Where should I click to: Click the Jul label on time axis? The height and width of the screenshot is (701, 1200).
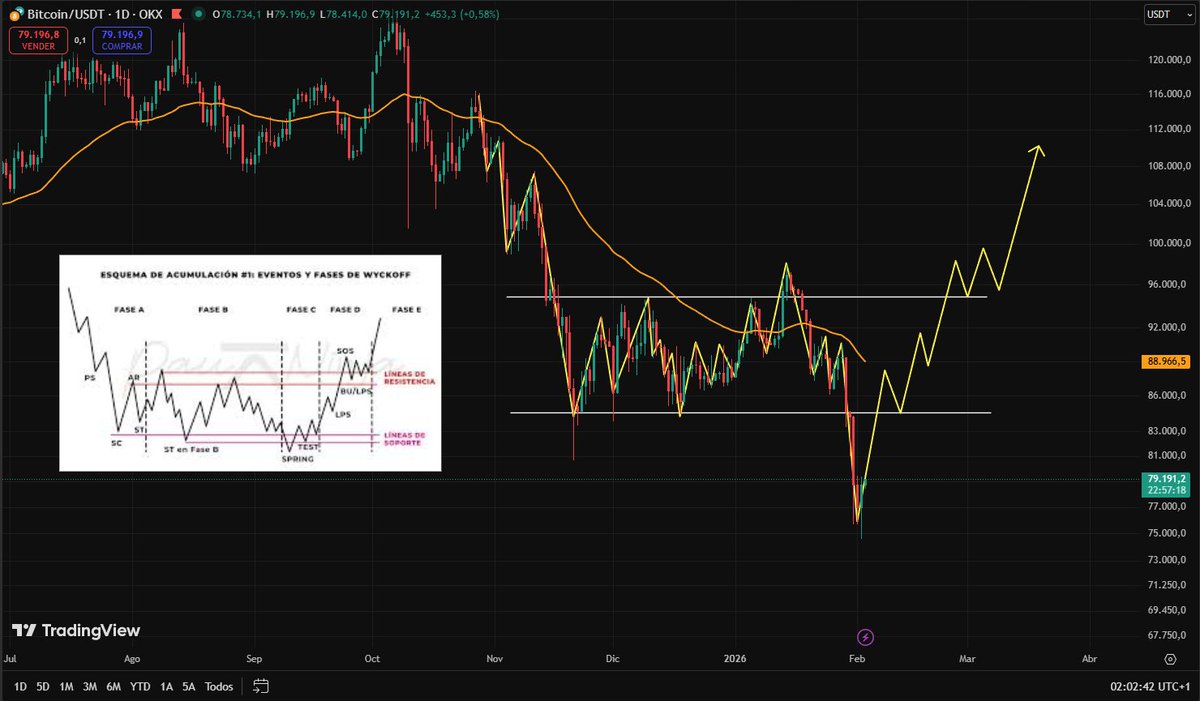click(x=10, y=660)
